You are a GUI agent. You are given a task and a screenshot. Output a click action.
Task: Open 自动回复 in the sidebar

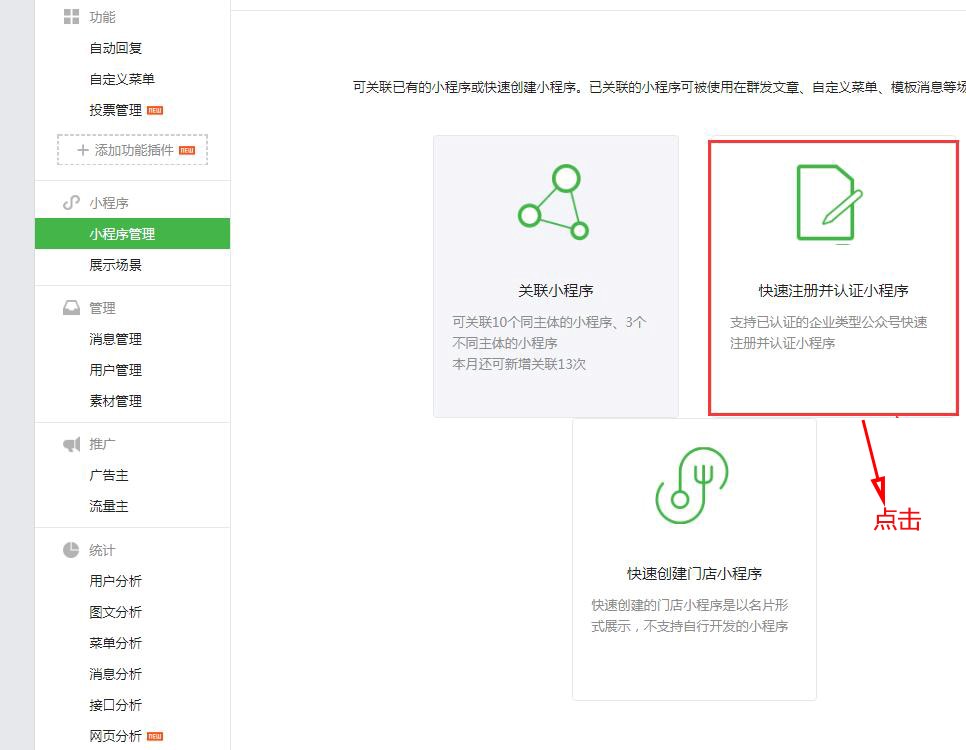[115, 48]
